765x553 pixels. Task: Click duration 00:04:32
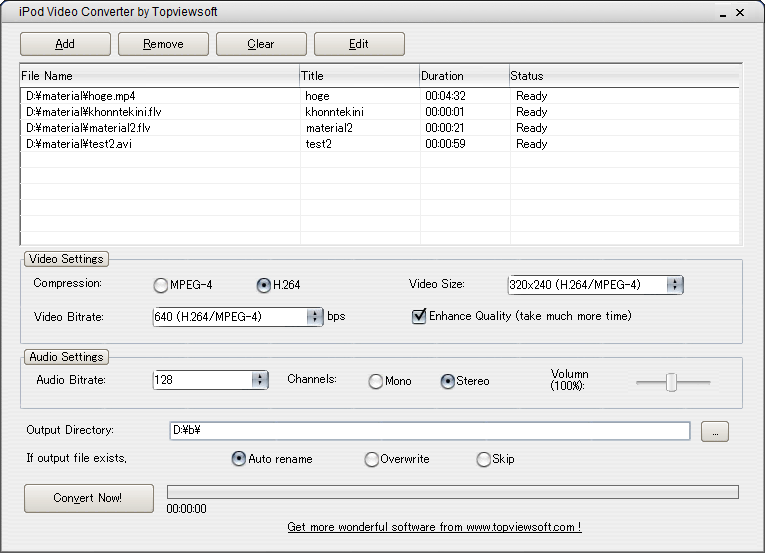445,96
